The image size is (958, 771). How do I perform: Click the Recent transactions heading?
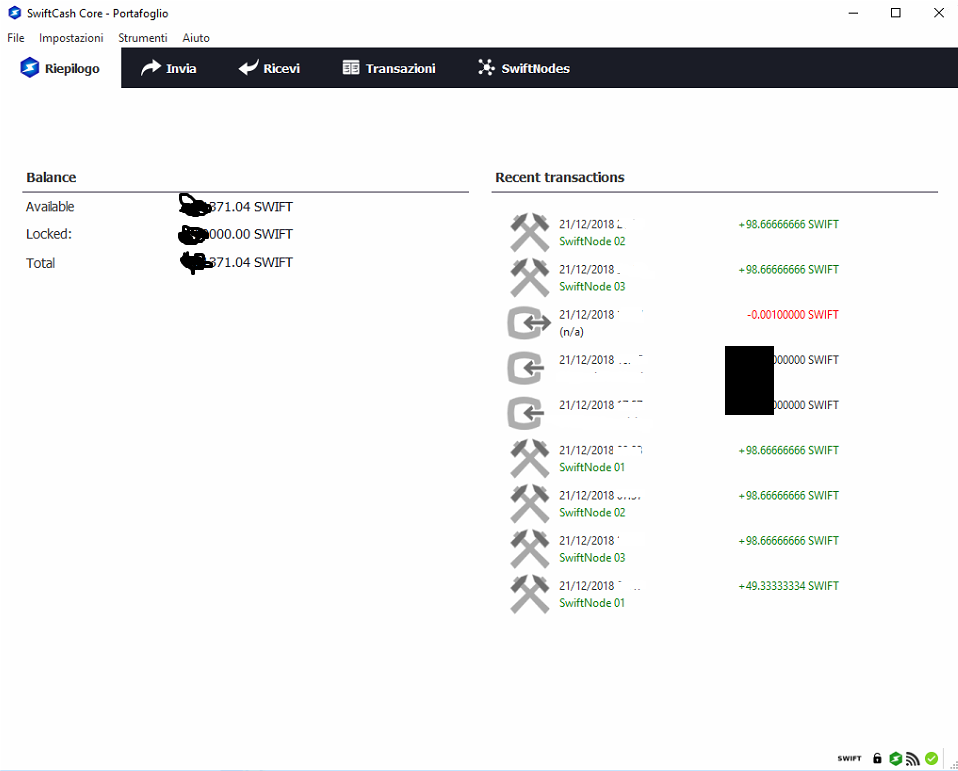tap(560, 177)
